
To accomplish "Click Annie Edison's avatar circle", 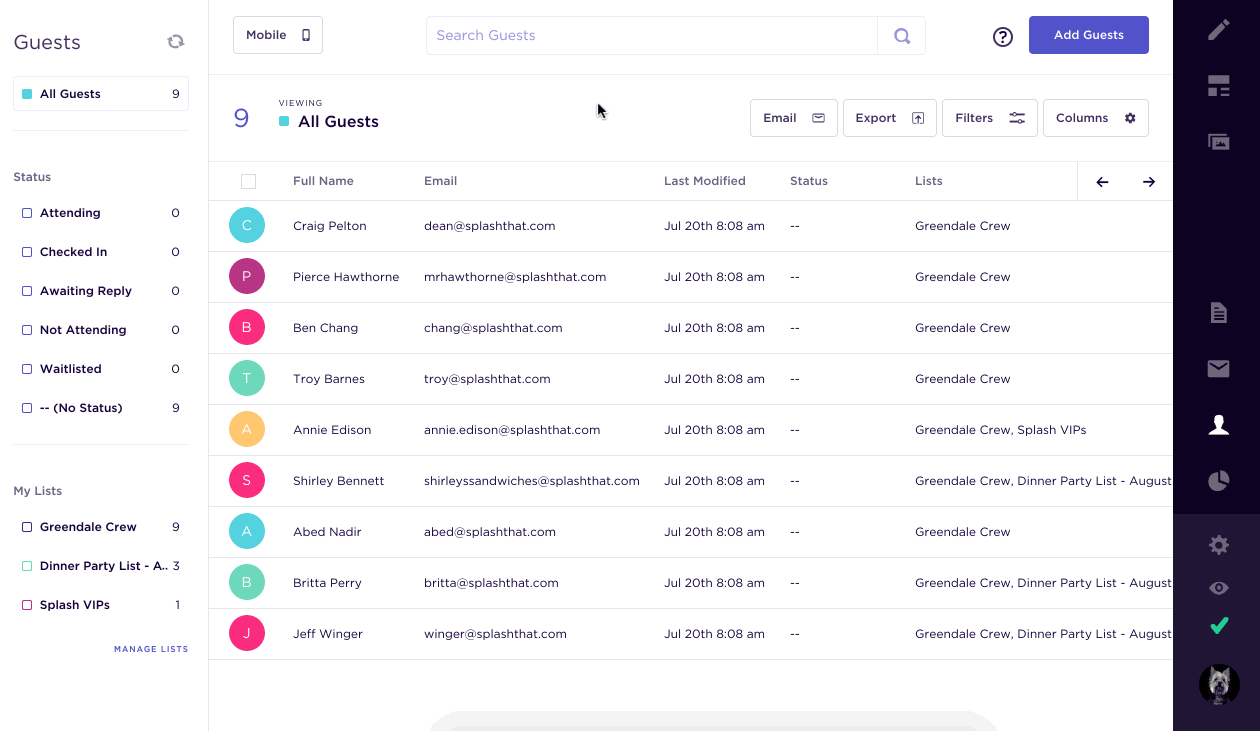I will pos(247,430).
